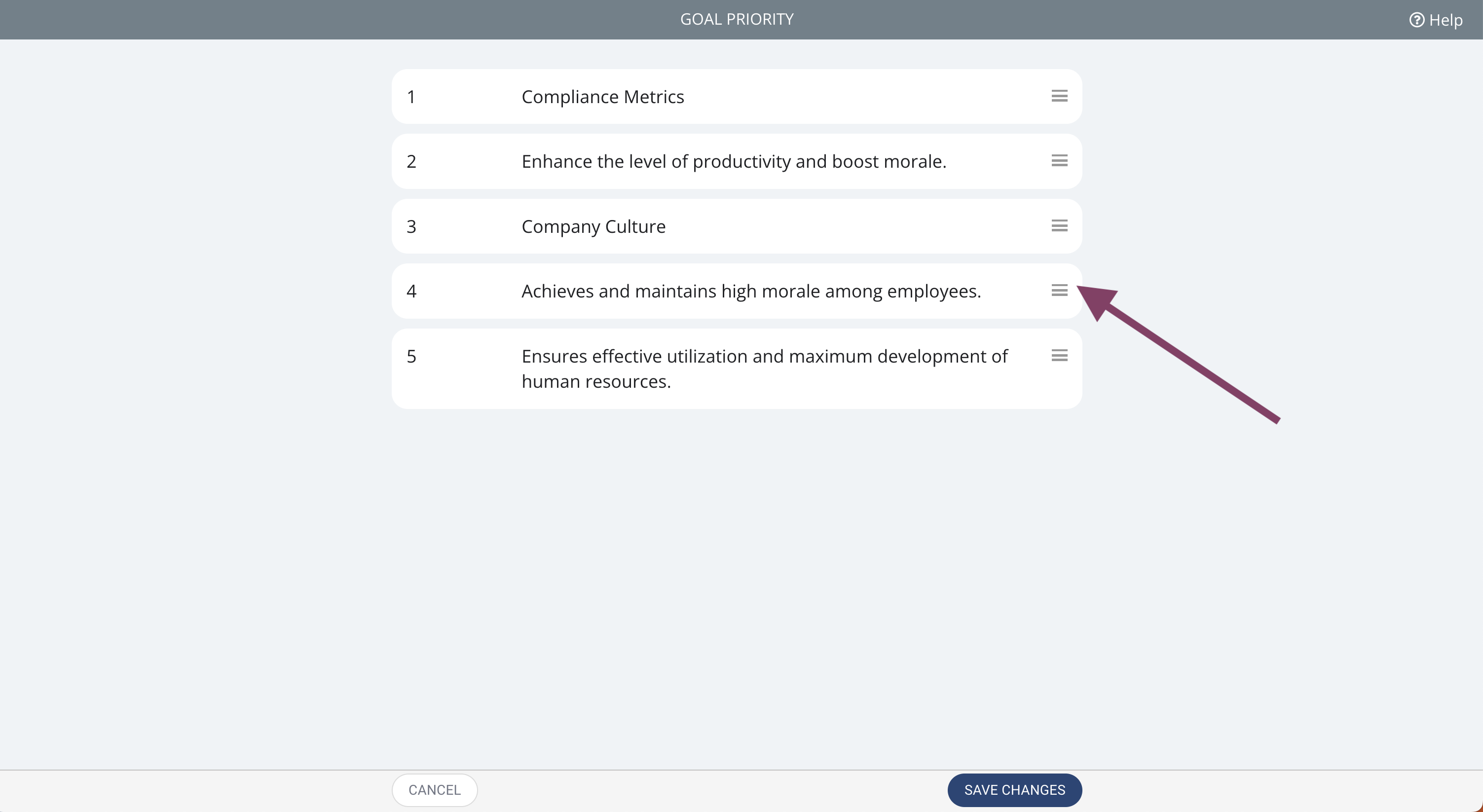Click the Cancel button

[x=435, y=790]
